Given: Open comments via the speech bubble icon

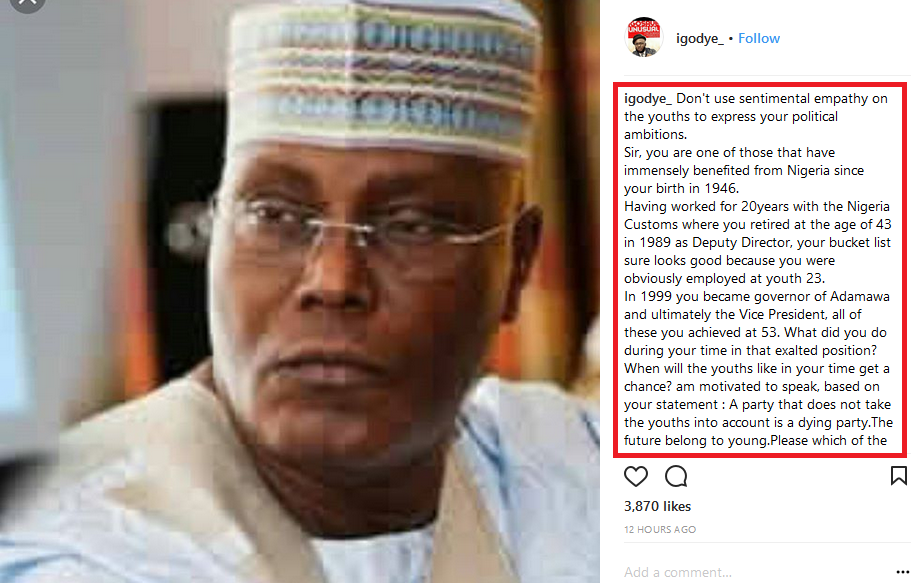Looking at the screenshot, I should click(676, 476).
